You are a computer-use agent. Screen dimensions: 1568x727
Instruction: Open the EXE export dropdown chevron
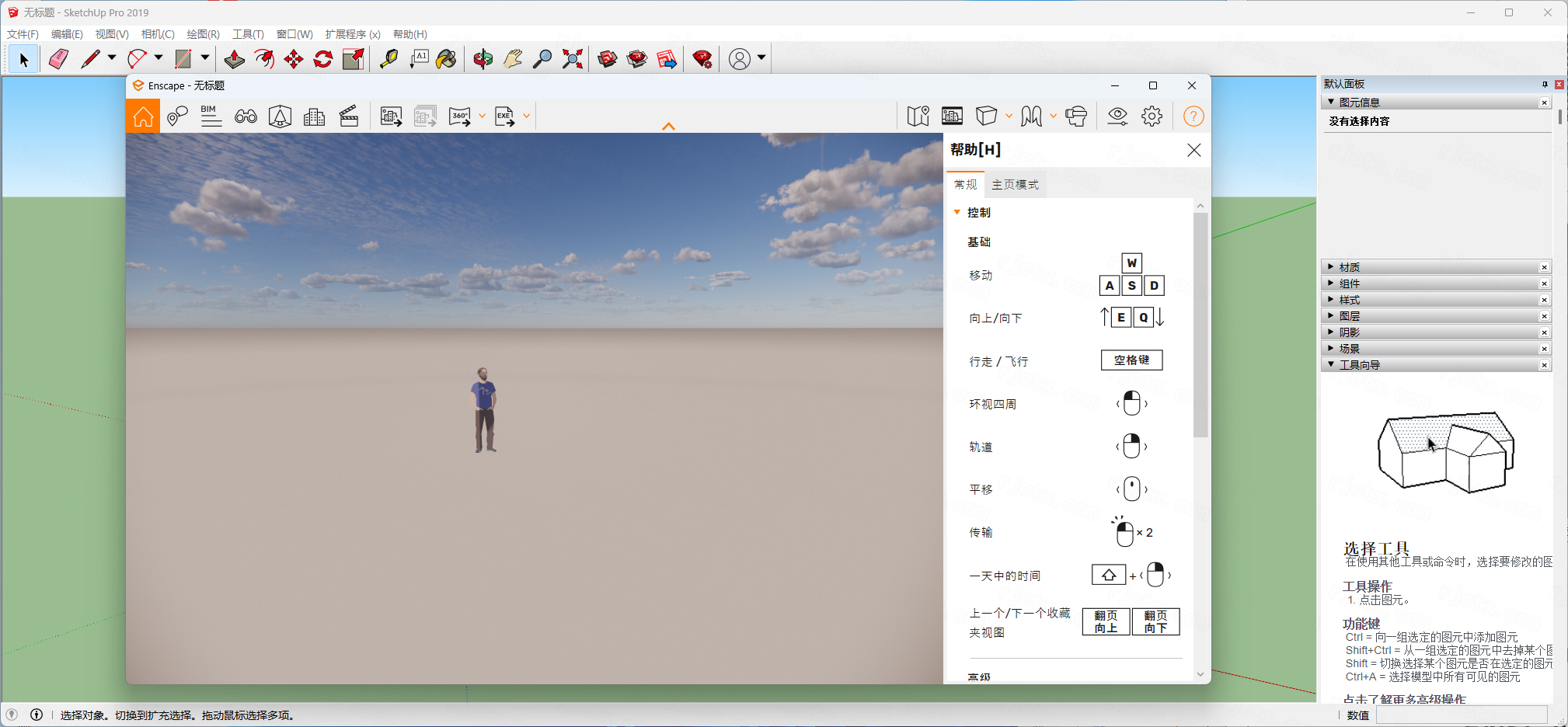(526, 117)
